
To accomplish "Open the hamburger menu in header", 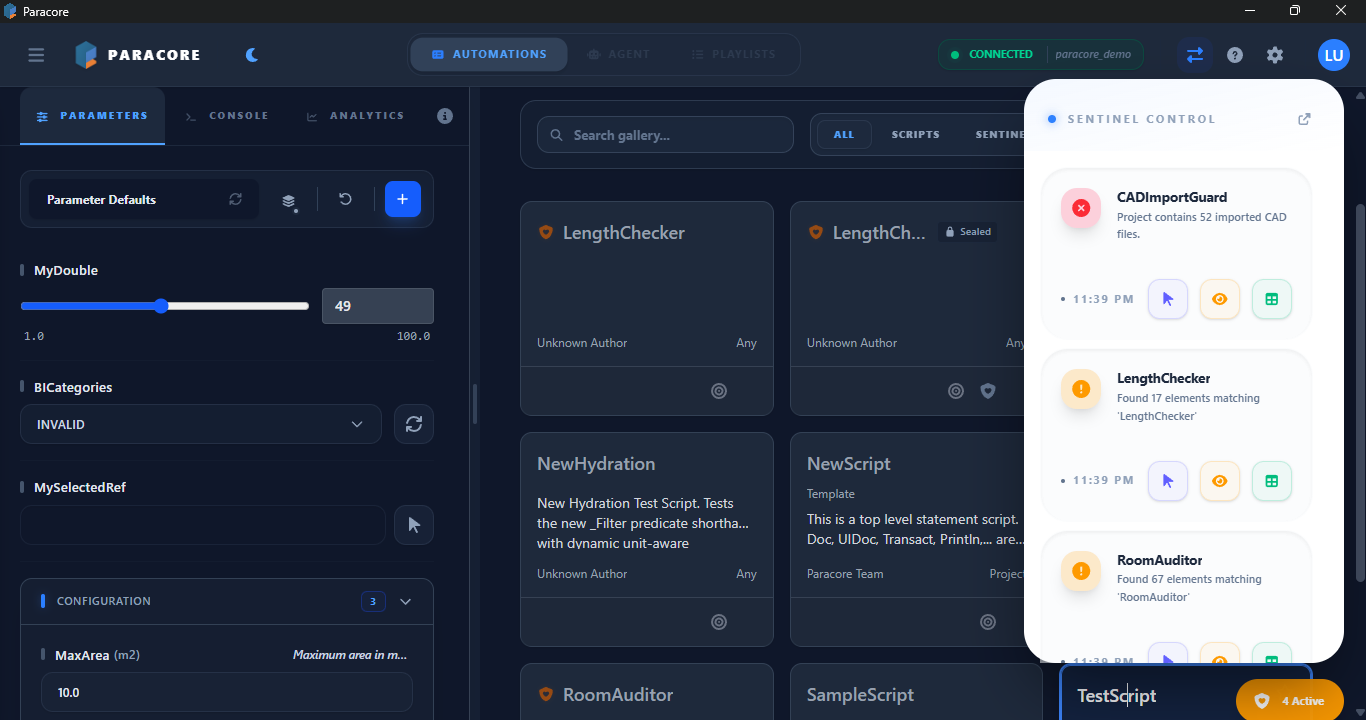I will click(36, 55).
